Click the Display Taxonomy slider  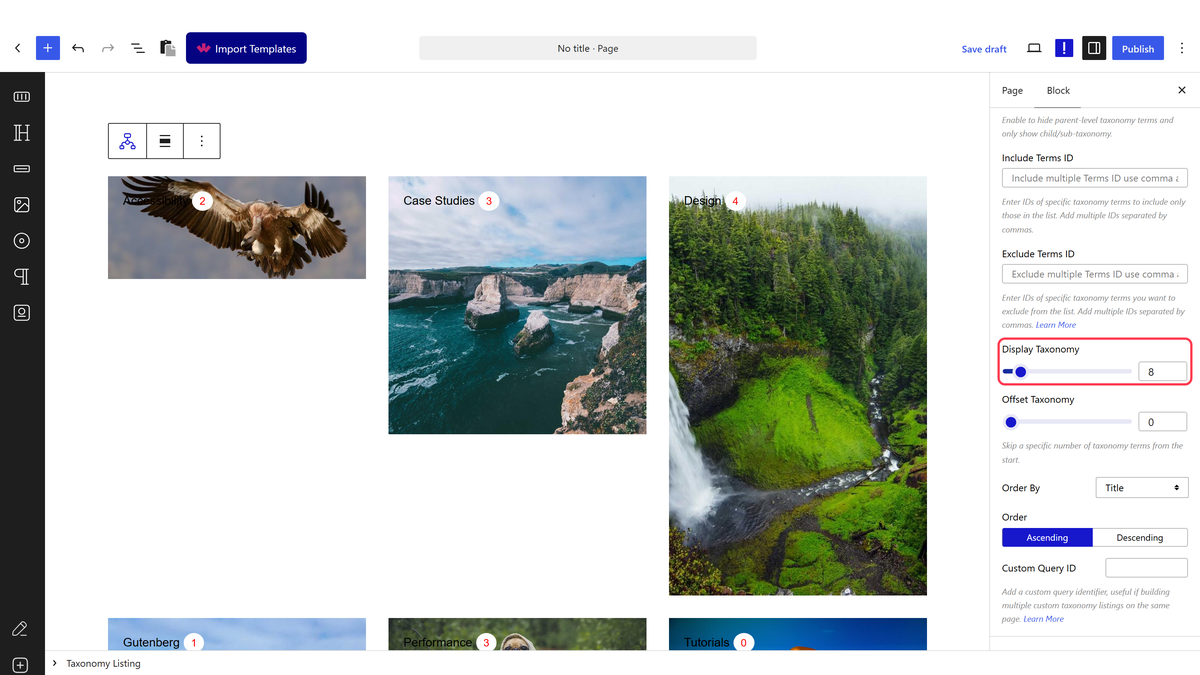pyautogui.click(x=1067, y=372)
